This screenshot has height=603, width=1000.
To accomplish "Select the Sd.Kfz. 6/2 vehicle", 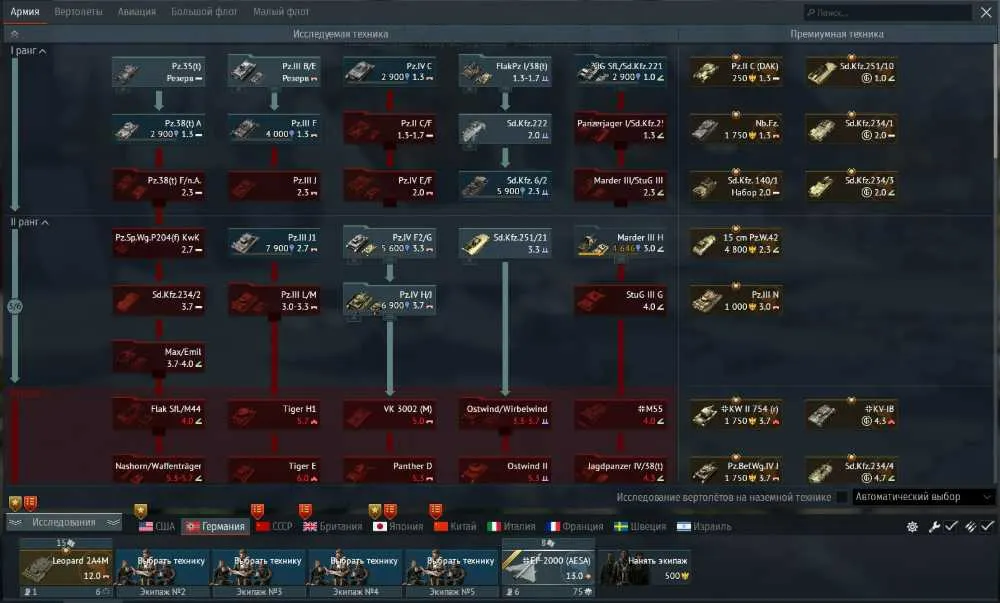I will coord(504,186).
